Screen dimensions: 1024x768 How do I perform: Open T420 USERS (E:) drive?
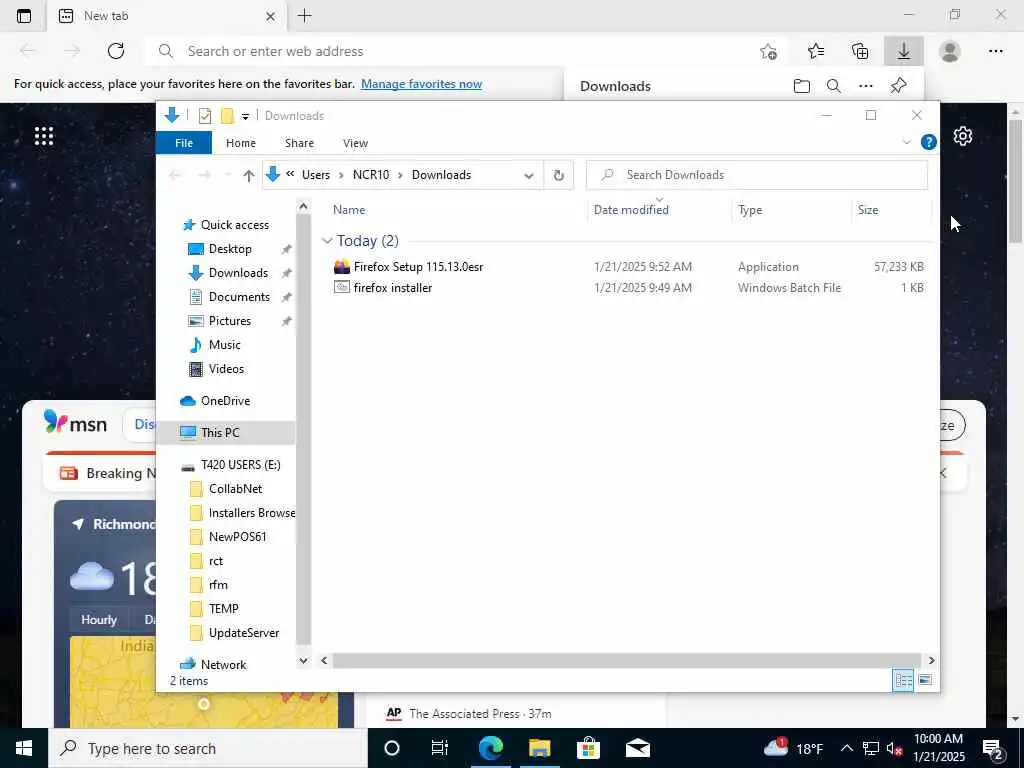(x=240, y=465)
